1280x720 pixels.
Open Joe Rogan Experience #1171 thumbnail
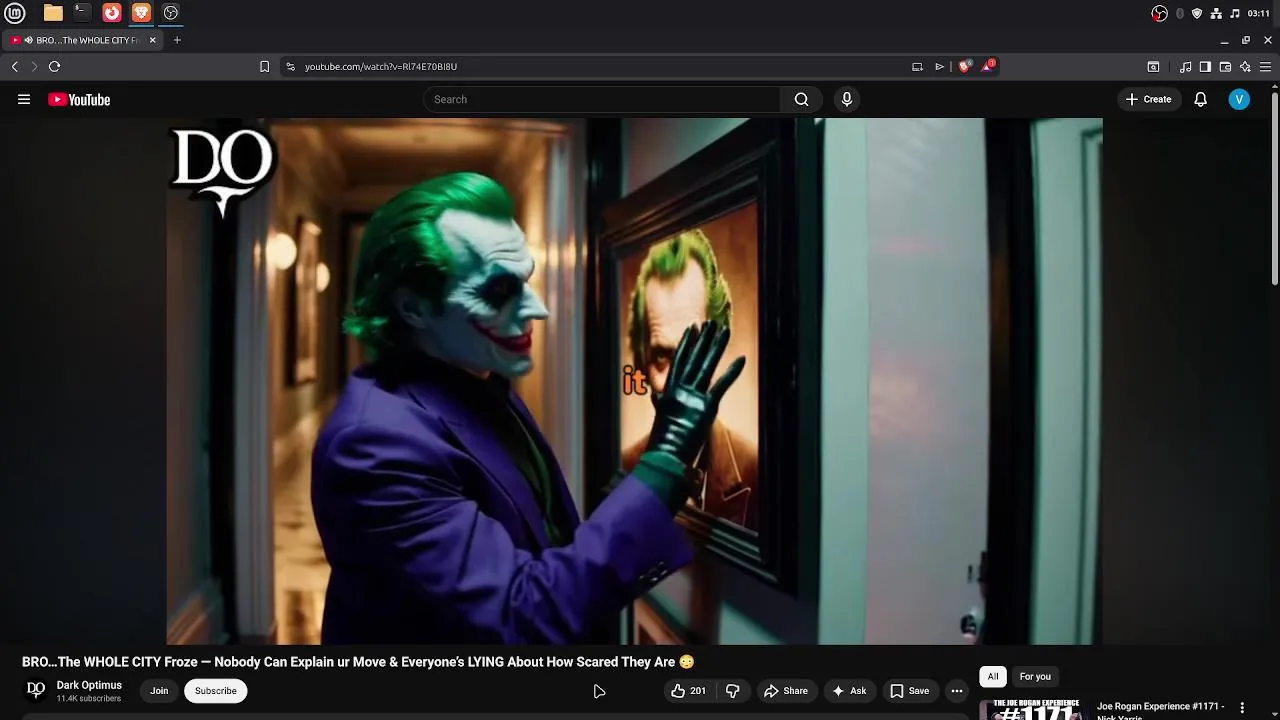[x=1034, y=710]
